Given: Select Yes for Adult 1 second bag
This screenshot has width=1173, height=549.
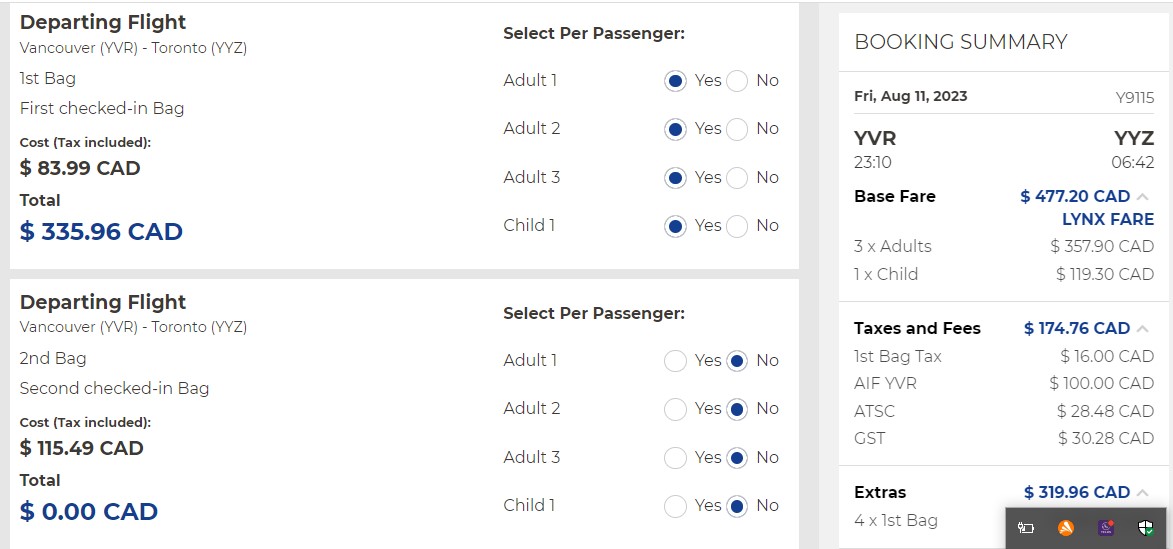Looking at the screenshot, I should click(675, 361).
